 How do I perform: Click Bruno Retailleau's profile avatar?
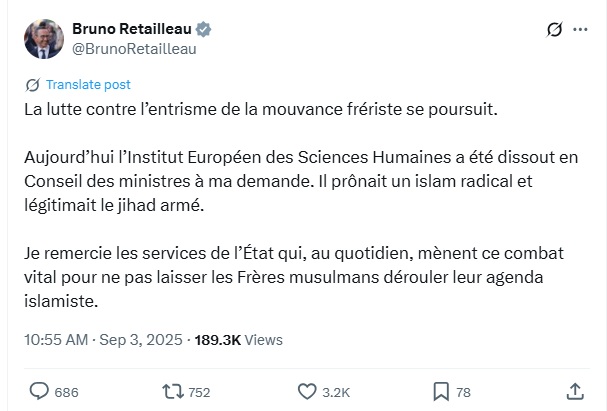point(44,37)
